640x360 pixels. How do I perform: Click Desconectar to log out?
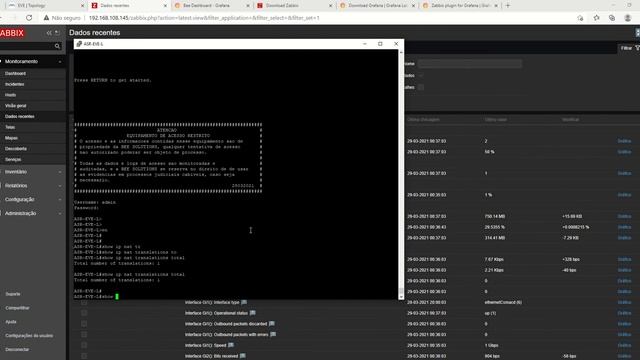click(x=17, y=349)
